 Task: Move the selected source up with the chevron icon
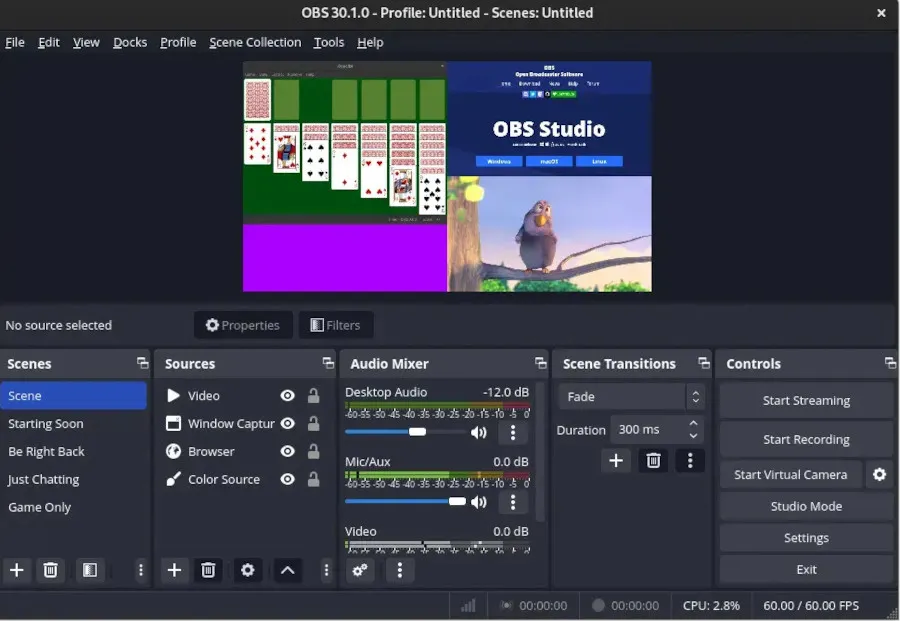click(x=287, y=570)
